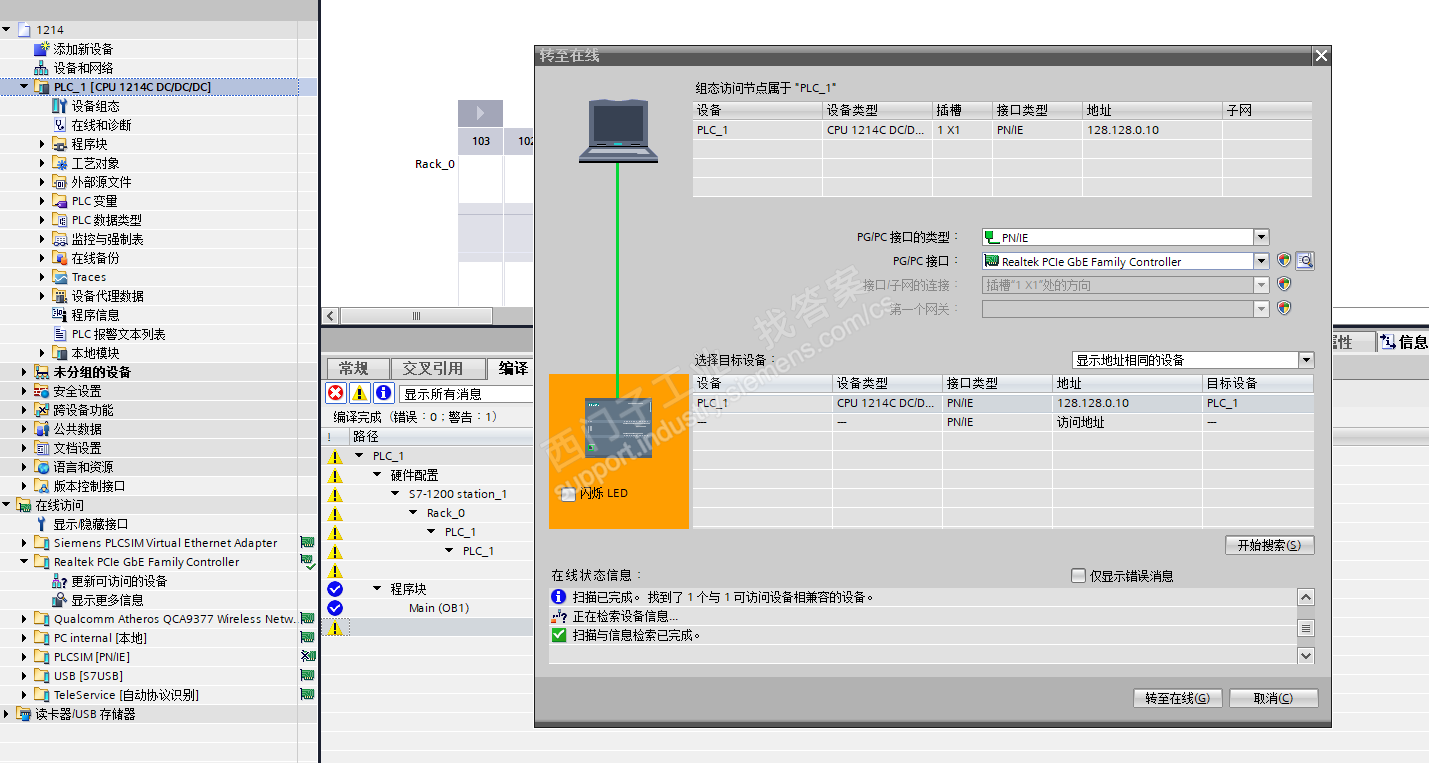The image size is (1429, 763).
Task: Click the 跨设备功能 folder icon
Action: pyautogui.click(x=41, y=410)
